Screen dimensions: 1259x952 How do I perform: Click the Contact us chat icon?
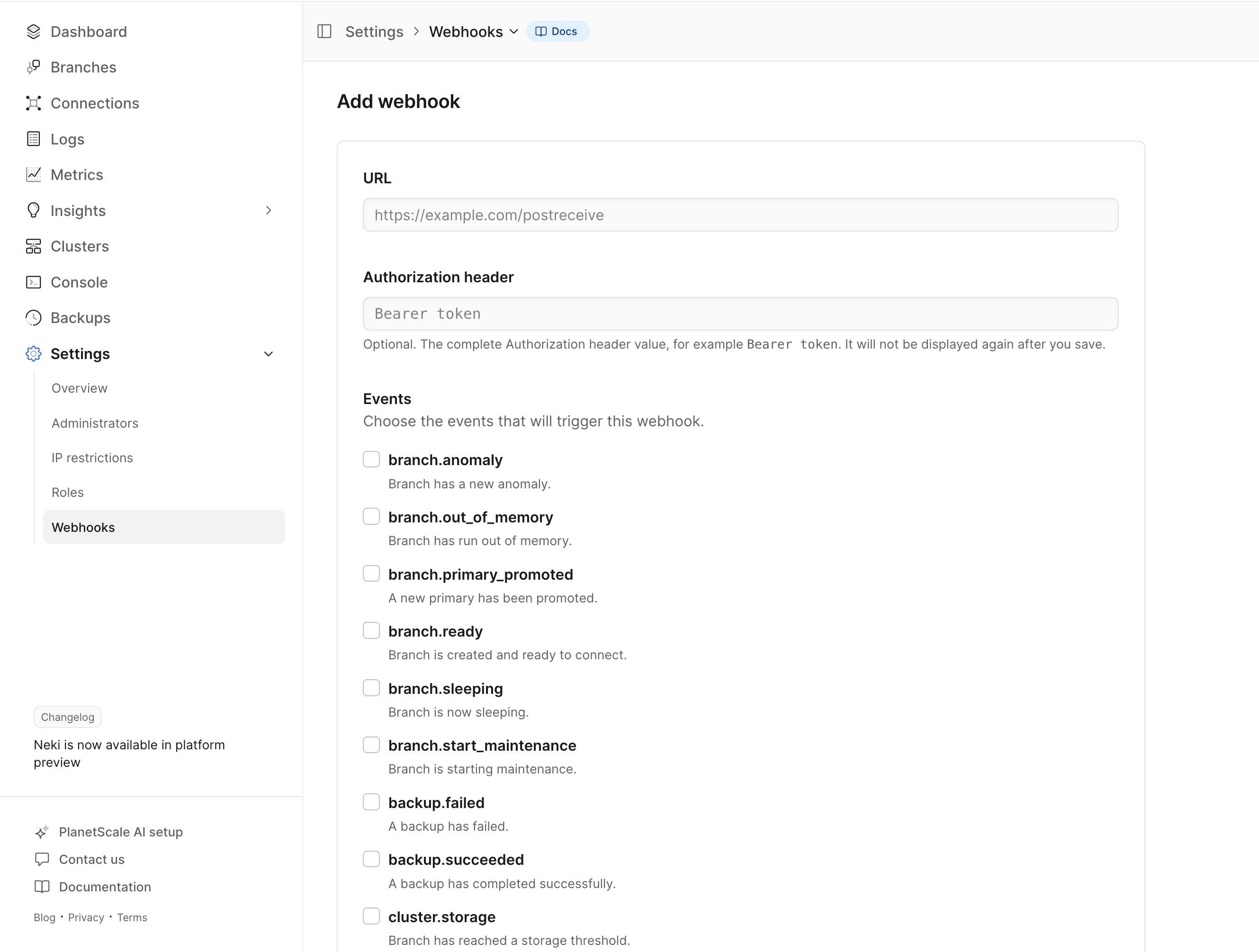(x=42, y=859)
